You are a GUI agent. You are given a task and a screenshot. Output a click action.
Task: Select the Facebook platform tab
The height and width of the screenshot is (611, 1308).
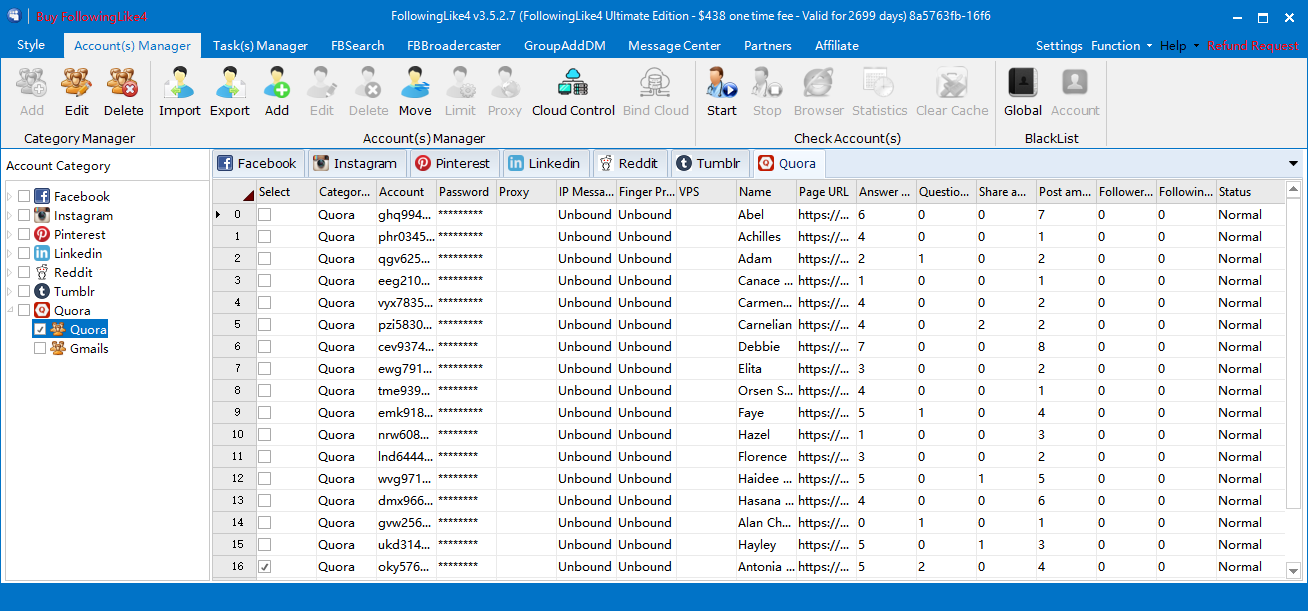click(258, 163)
